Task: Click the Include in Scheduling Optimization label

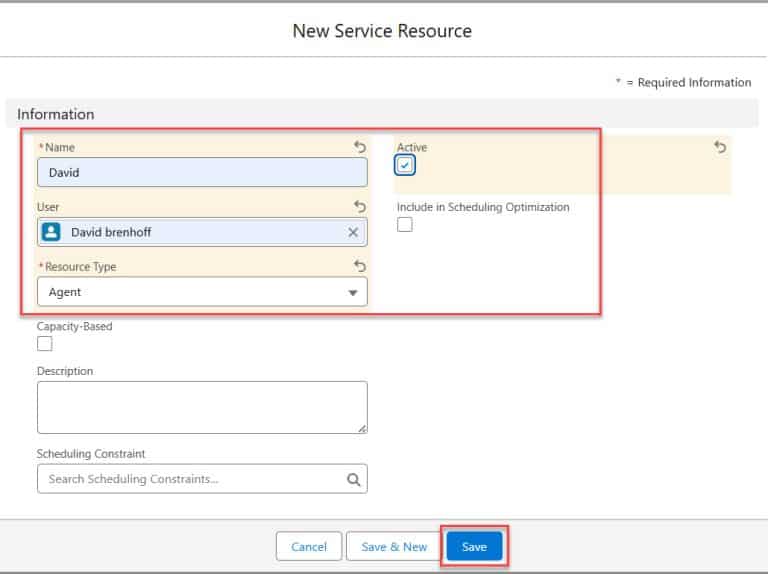Action: point(483,207)
